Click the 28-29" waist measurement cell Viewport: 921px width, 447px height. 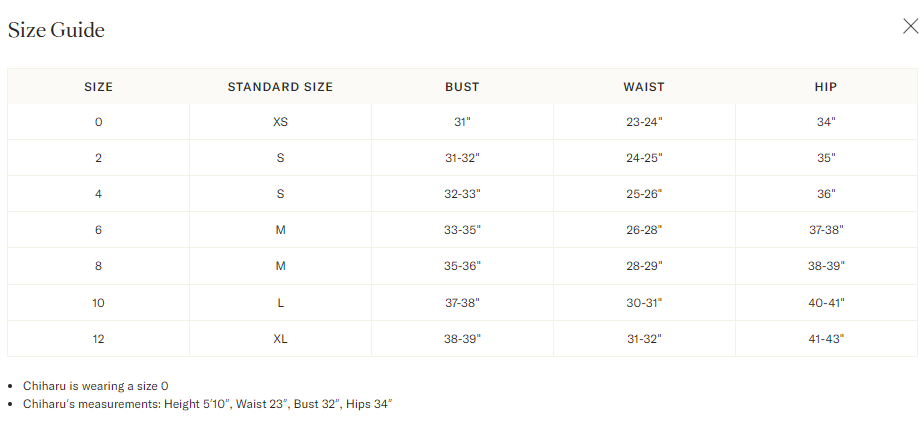click(644, 266)
